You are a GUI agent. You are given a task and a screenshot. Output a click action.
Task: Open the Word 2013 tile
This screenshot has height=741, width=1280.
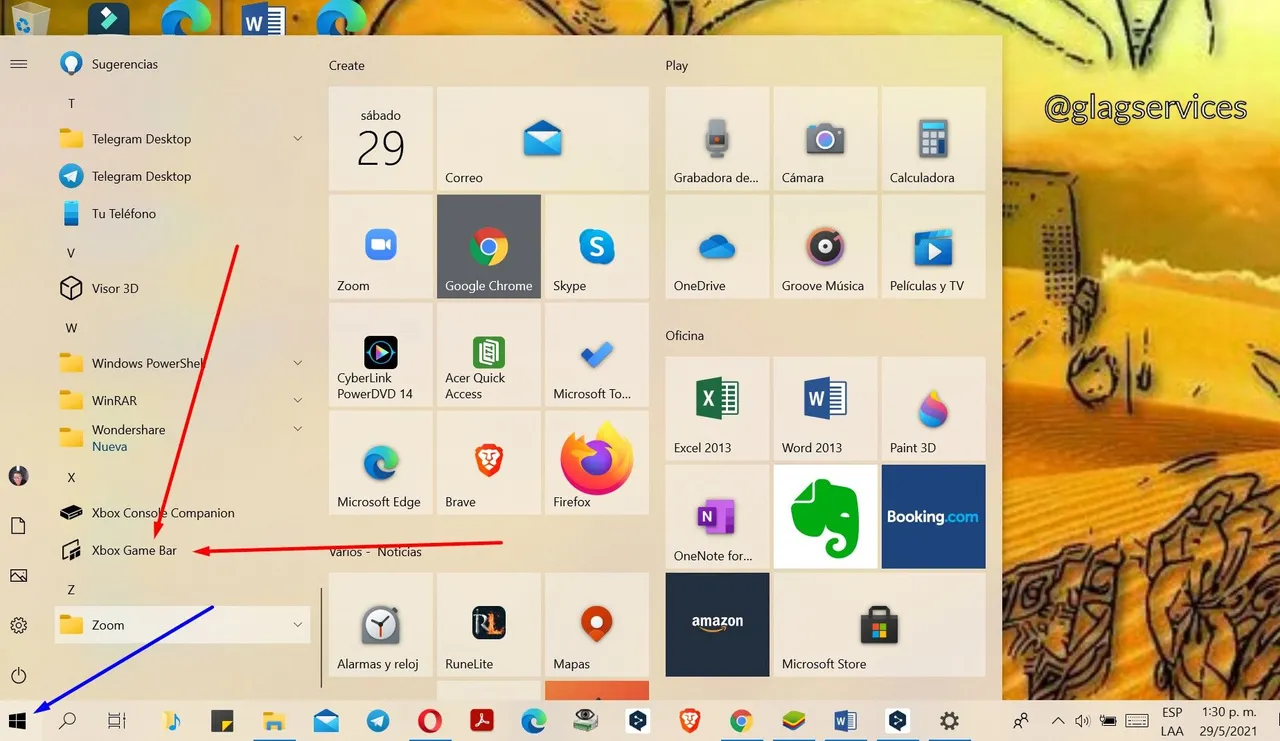tap(825, 409)
